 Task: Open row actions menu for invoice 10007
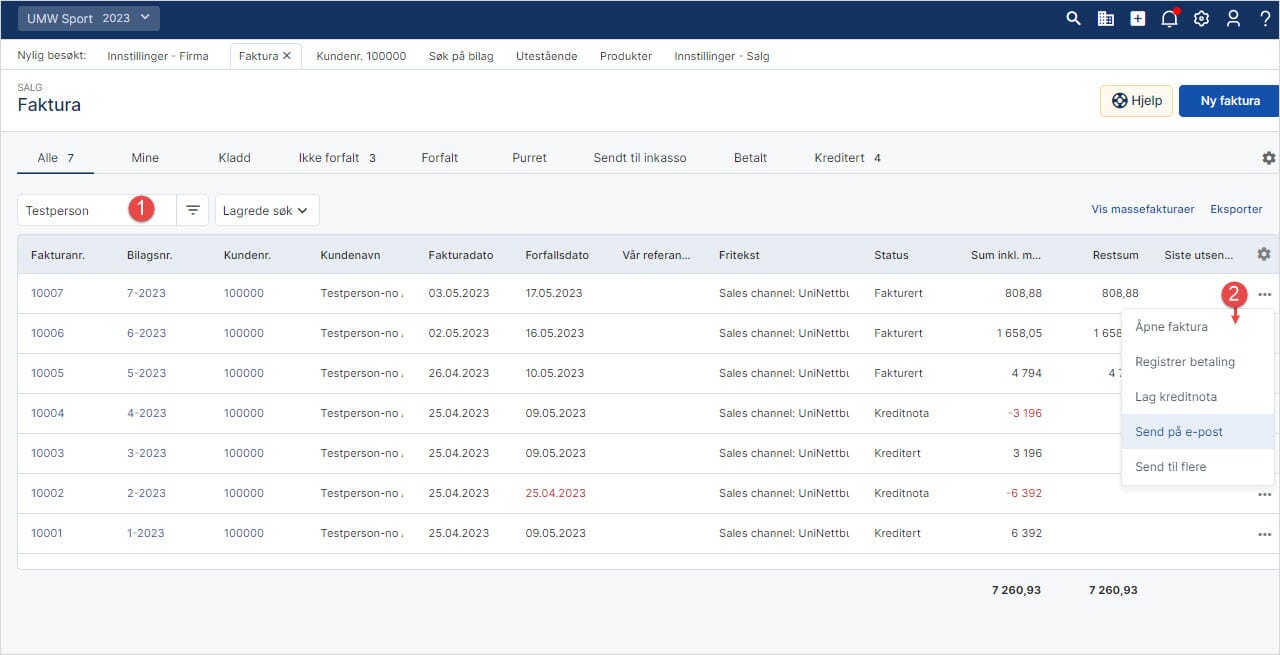pos(1265,294)
